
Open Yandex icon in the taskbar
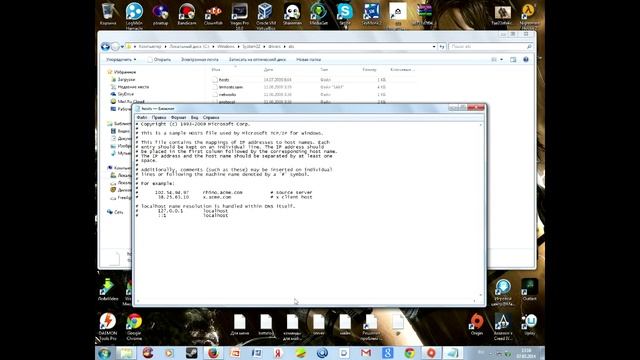tap(278, 353)
